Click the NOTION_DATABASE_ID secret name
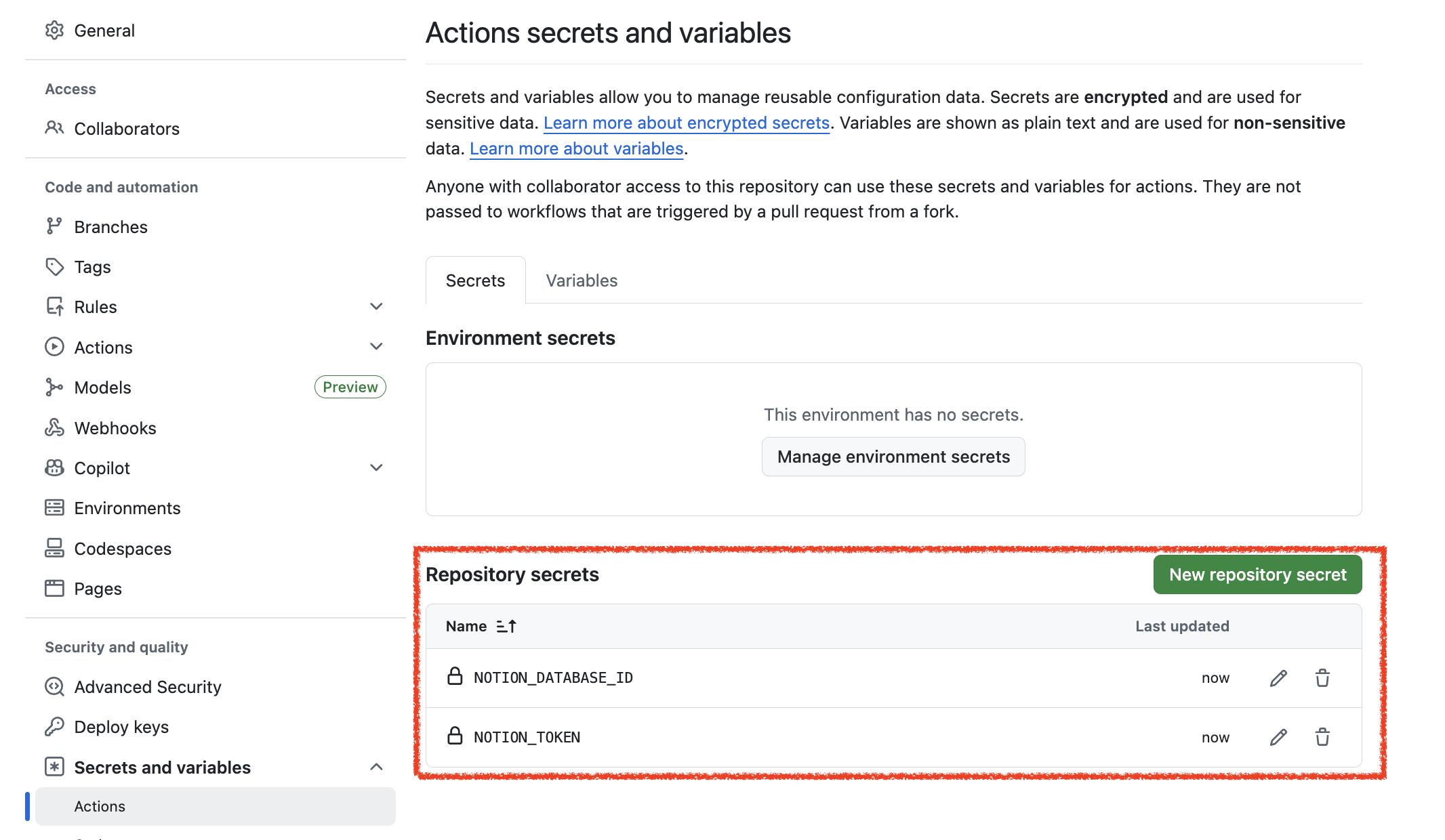The image size is (1445, 840). coord(553,678)
